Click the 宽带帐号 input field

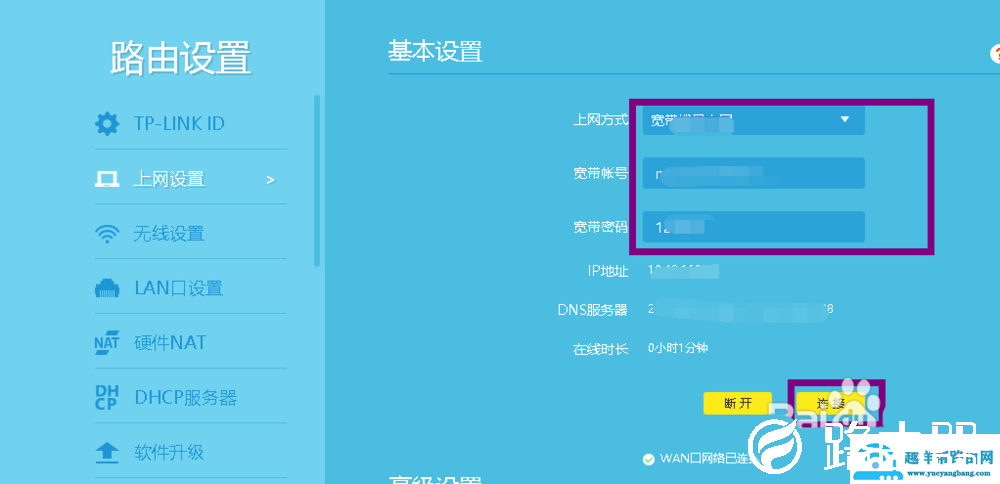[754, 173]
